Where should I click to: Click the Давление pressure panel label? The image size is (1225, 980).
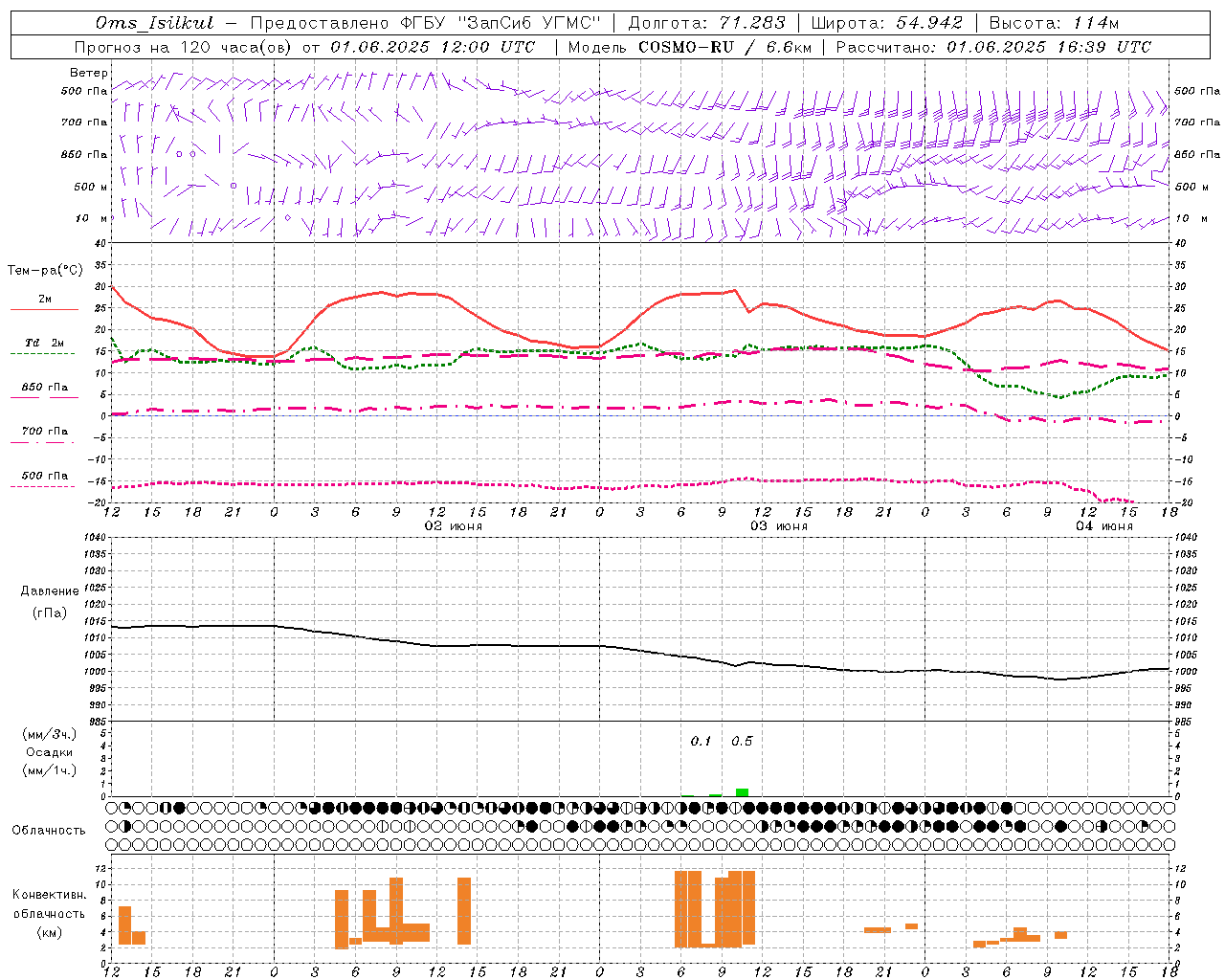point(50,591)
